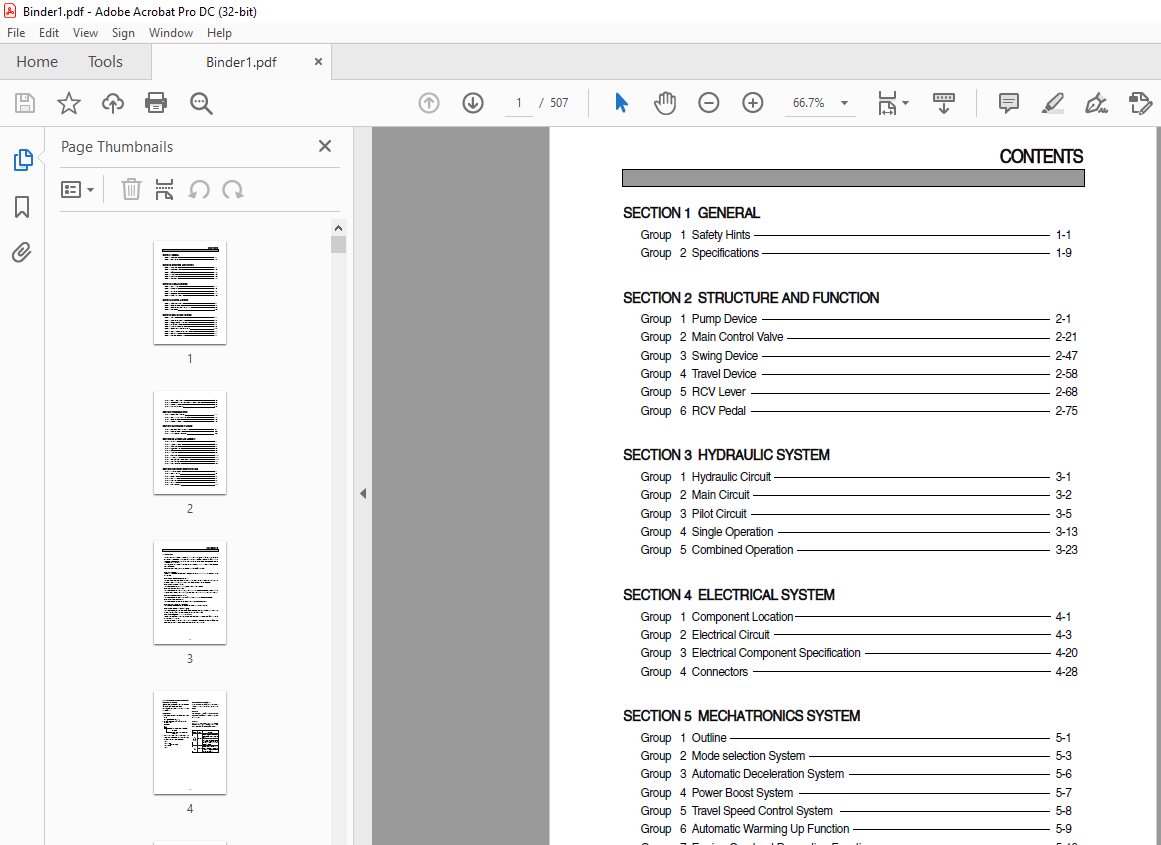Activate the Hand pan tool
The image size is (1161, 845).
click(665, 103)
